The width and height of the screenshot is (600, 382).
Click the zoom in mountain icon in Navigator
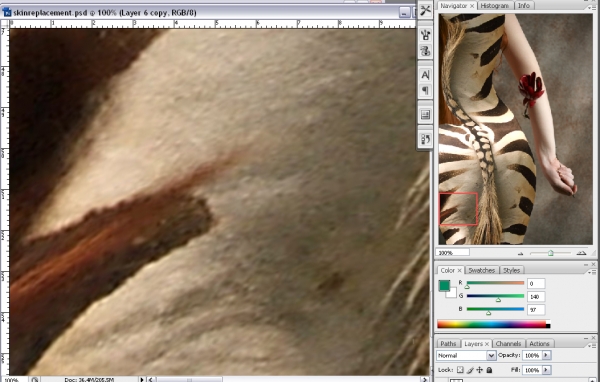coord(581,253)
